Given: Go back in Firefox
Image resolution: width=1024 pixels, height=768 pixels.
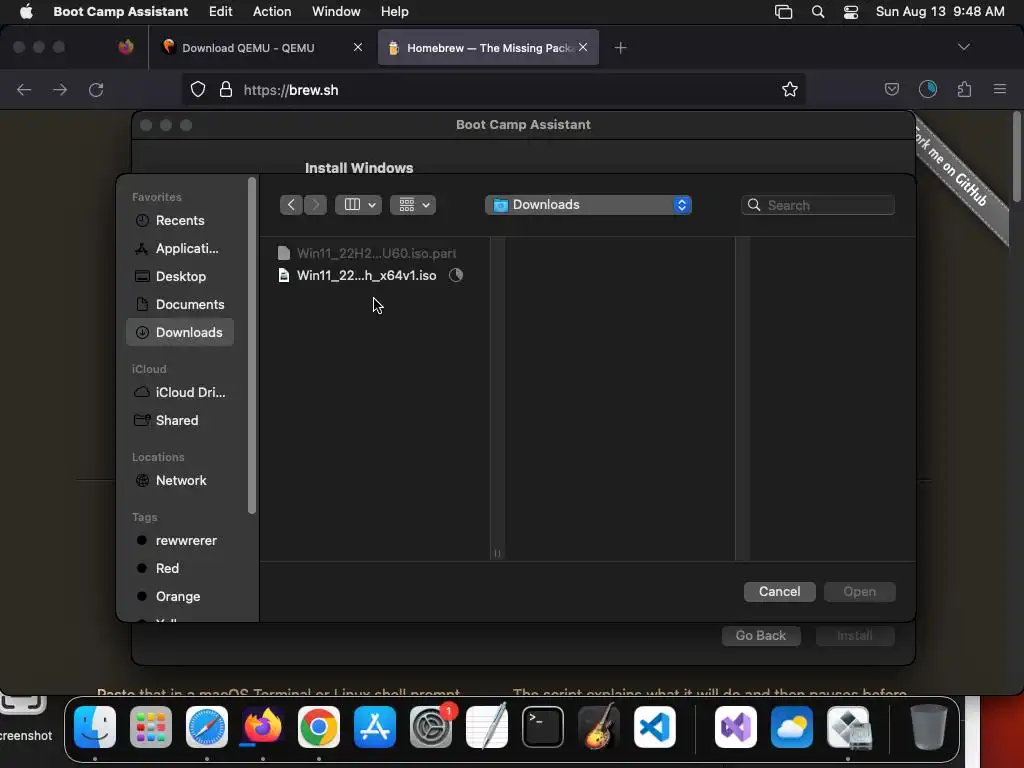Looking at the screenshot, I should [x=24, y=90].
